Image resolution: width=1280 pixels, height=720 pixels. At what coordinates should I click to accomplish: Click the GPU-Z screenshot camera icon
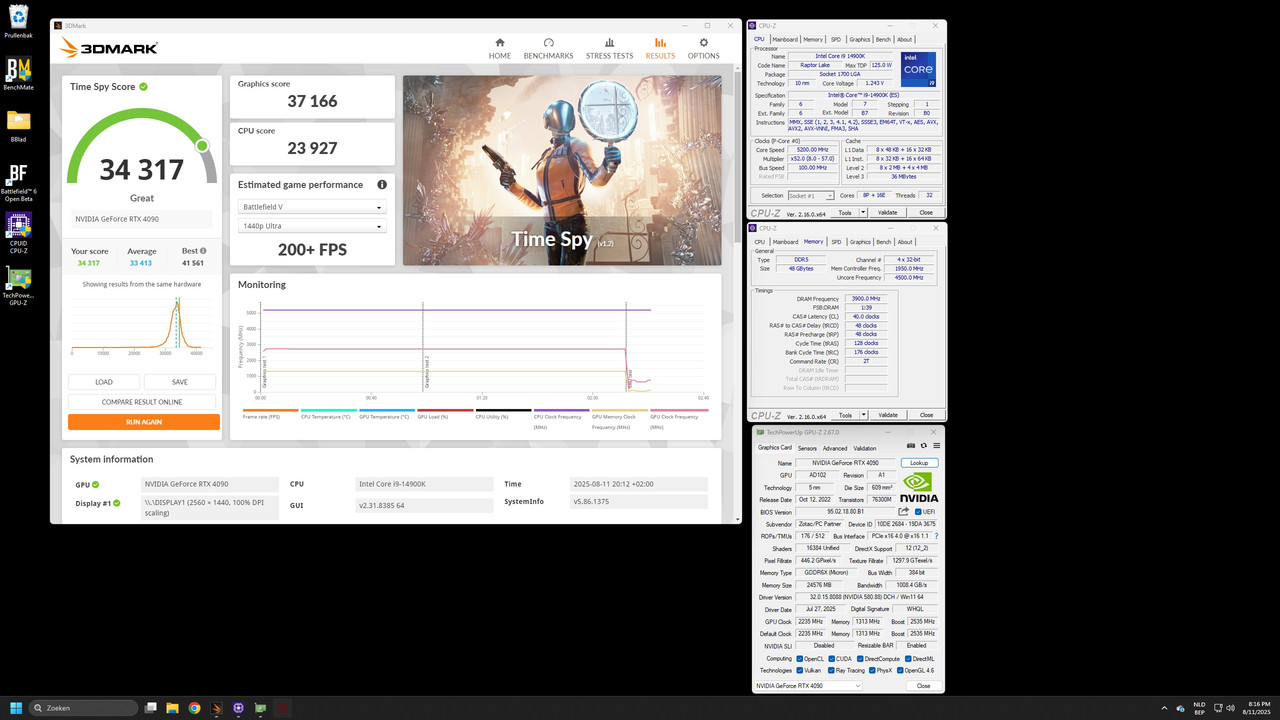pyautogui.click(x=910, y=446)
